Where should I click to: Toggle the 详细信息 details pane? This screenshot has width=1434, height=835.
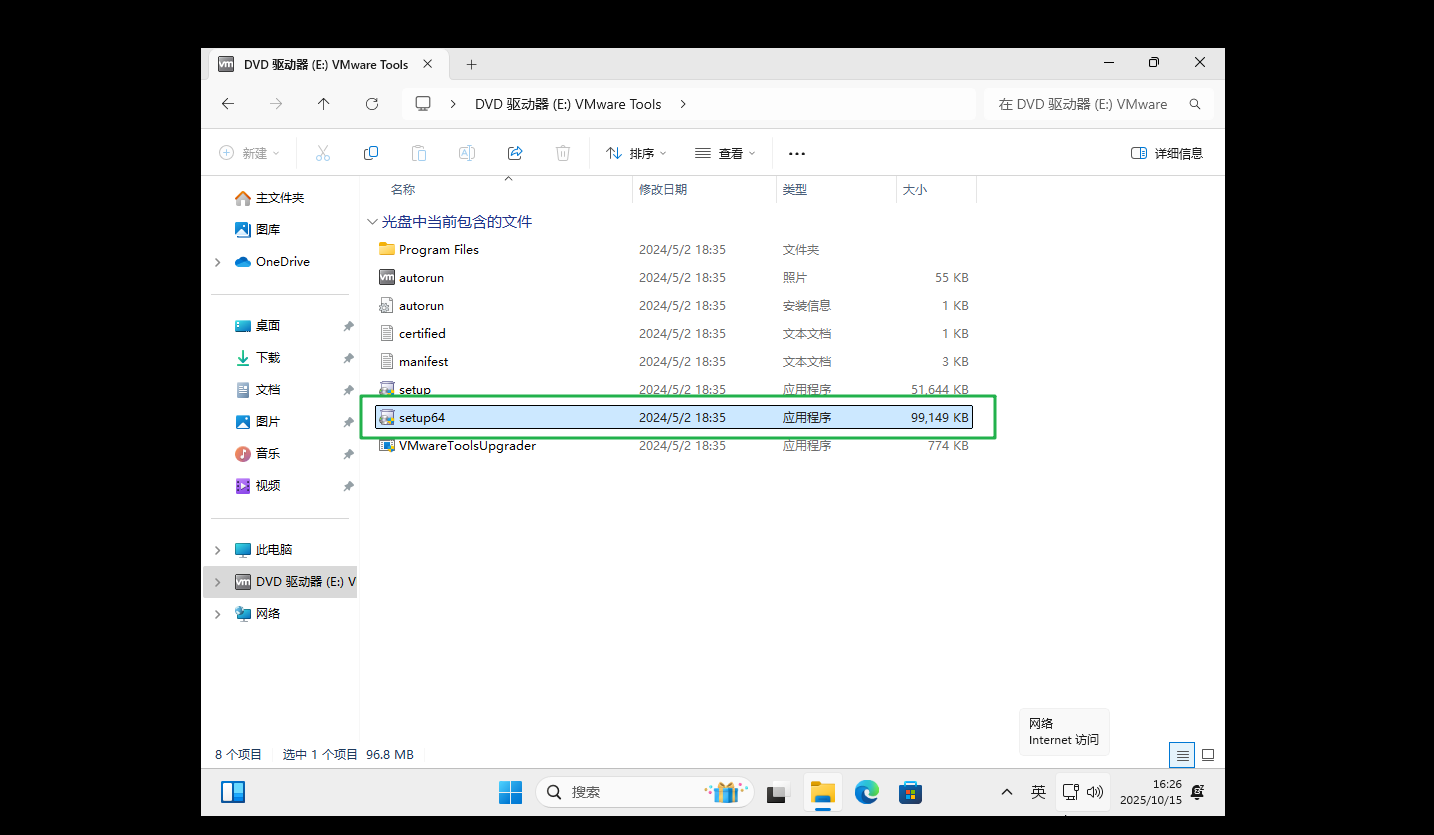1166,153
